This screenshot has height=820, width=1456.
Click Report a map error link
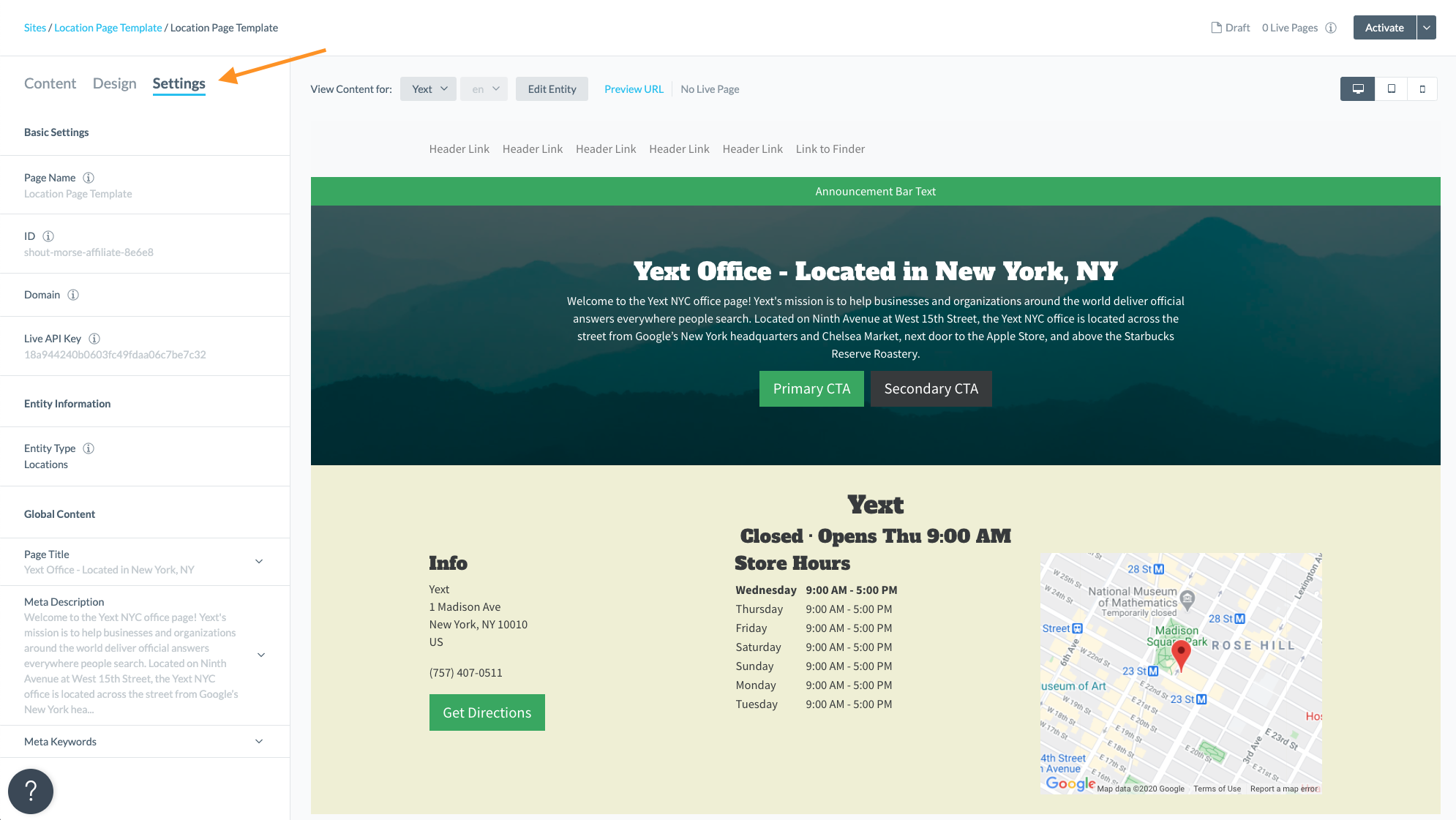pos(1284,789)
